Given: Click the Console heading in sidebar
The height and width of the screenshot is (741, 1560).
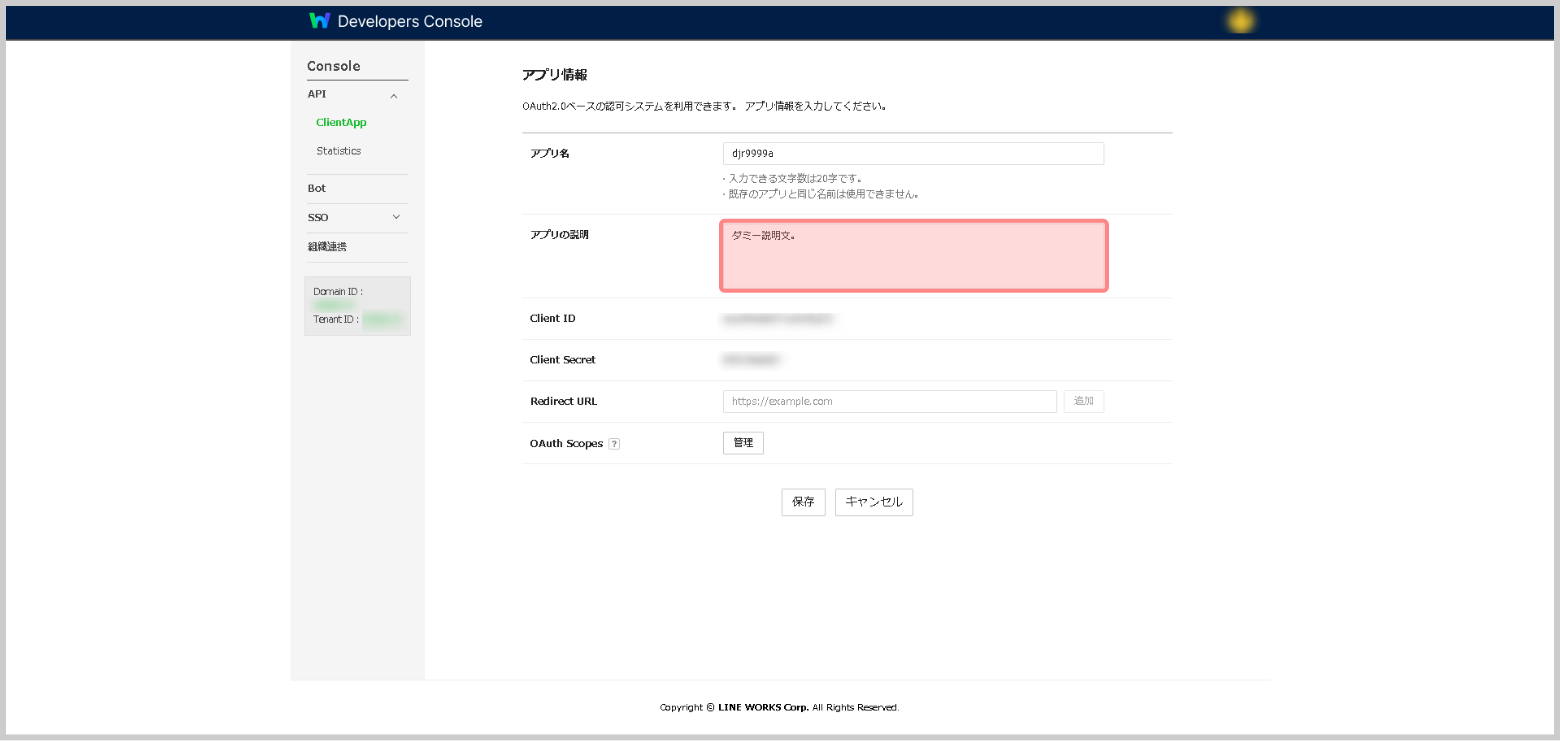Looking at the screenshot, I should [x=333, y=66].
